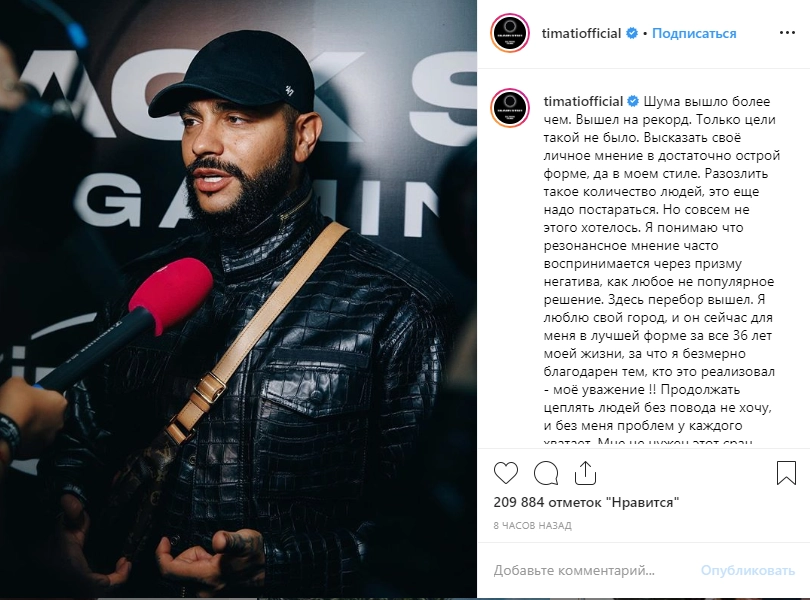Screen dimensions: 810x600
Task: Click the avatar beside the caption text
Action: (510, 108)
